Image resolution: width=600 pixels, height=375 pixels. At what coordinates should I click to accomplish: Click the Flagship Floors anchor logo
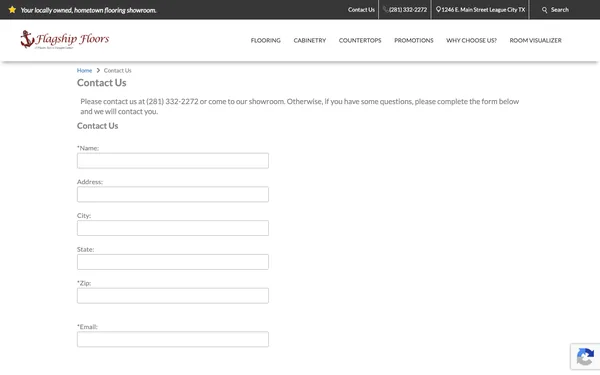pos(65,39)
